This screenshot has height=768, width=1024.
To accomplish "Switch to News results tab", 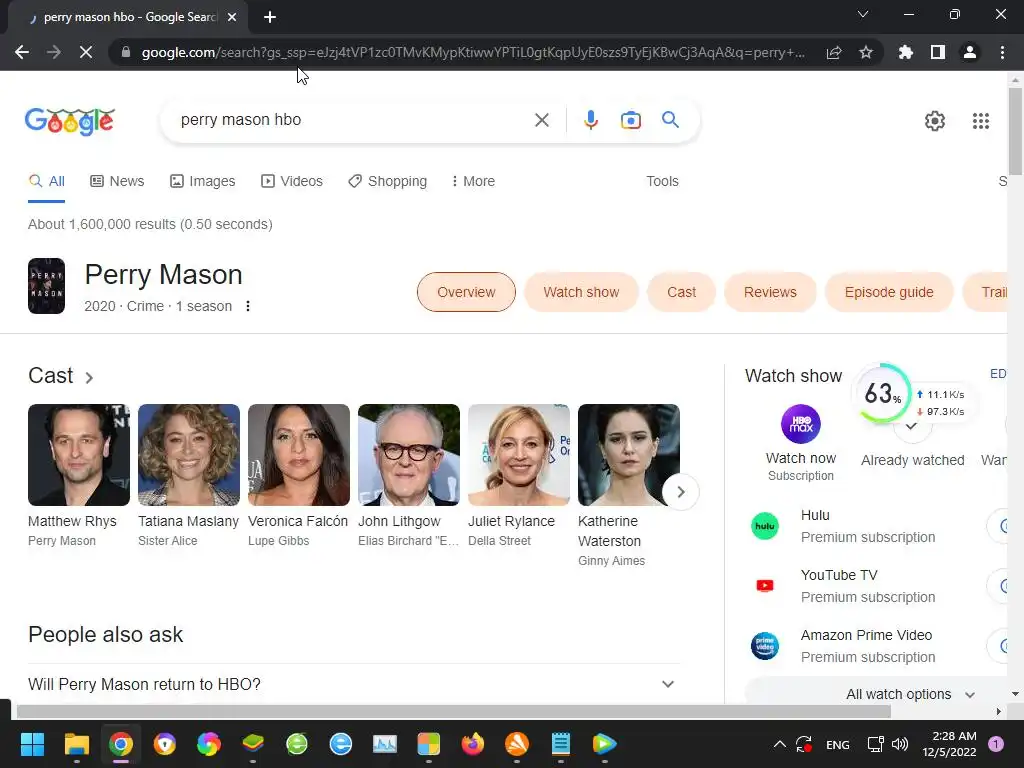I will point(117,182).
